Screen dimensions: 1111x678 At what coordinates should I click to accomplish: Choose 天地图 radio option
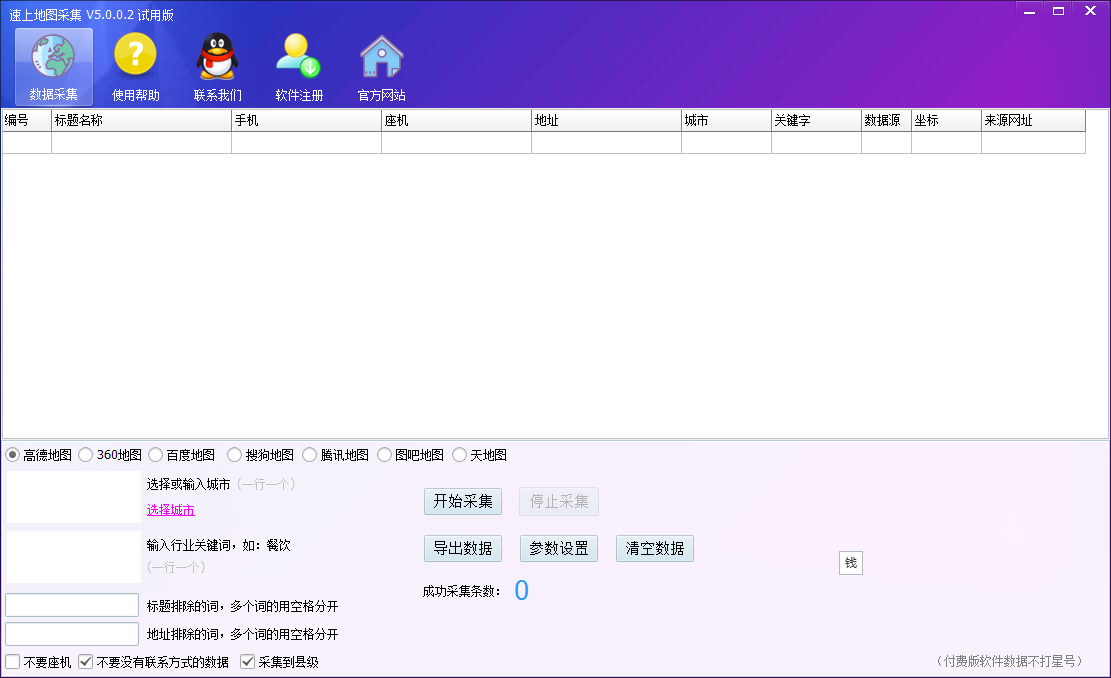click(x=460, y=455)
